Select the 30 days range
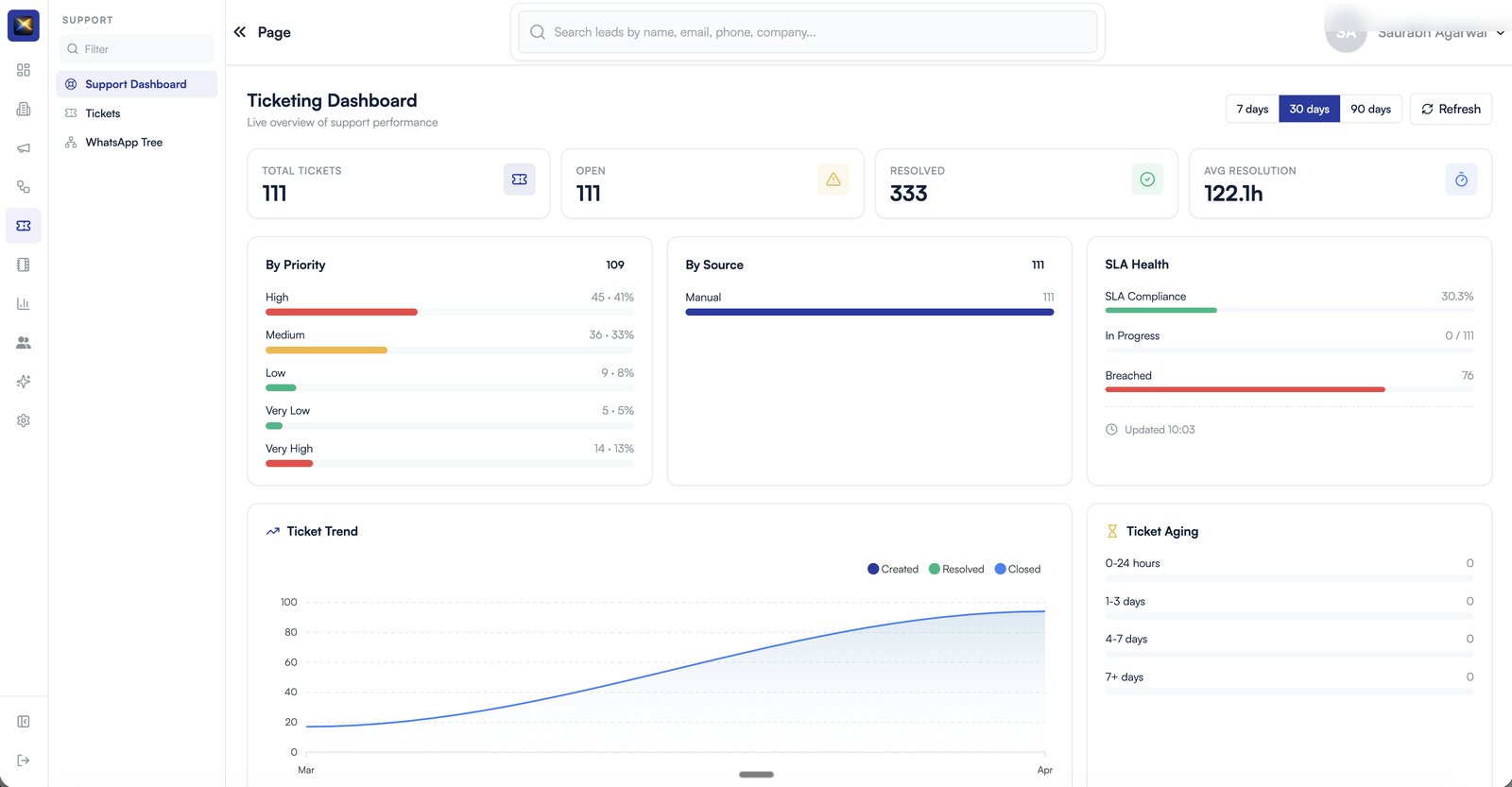 click(1310, 110)
